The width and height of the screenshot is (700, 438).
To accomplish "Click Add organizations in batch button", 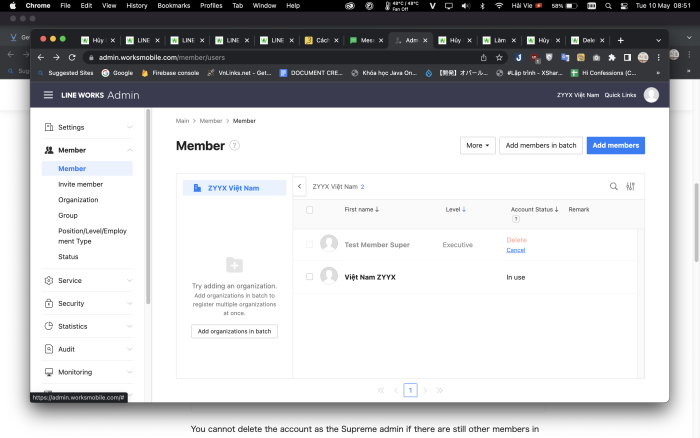I will coord(234,331).
